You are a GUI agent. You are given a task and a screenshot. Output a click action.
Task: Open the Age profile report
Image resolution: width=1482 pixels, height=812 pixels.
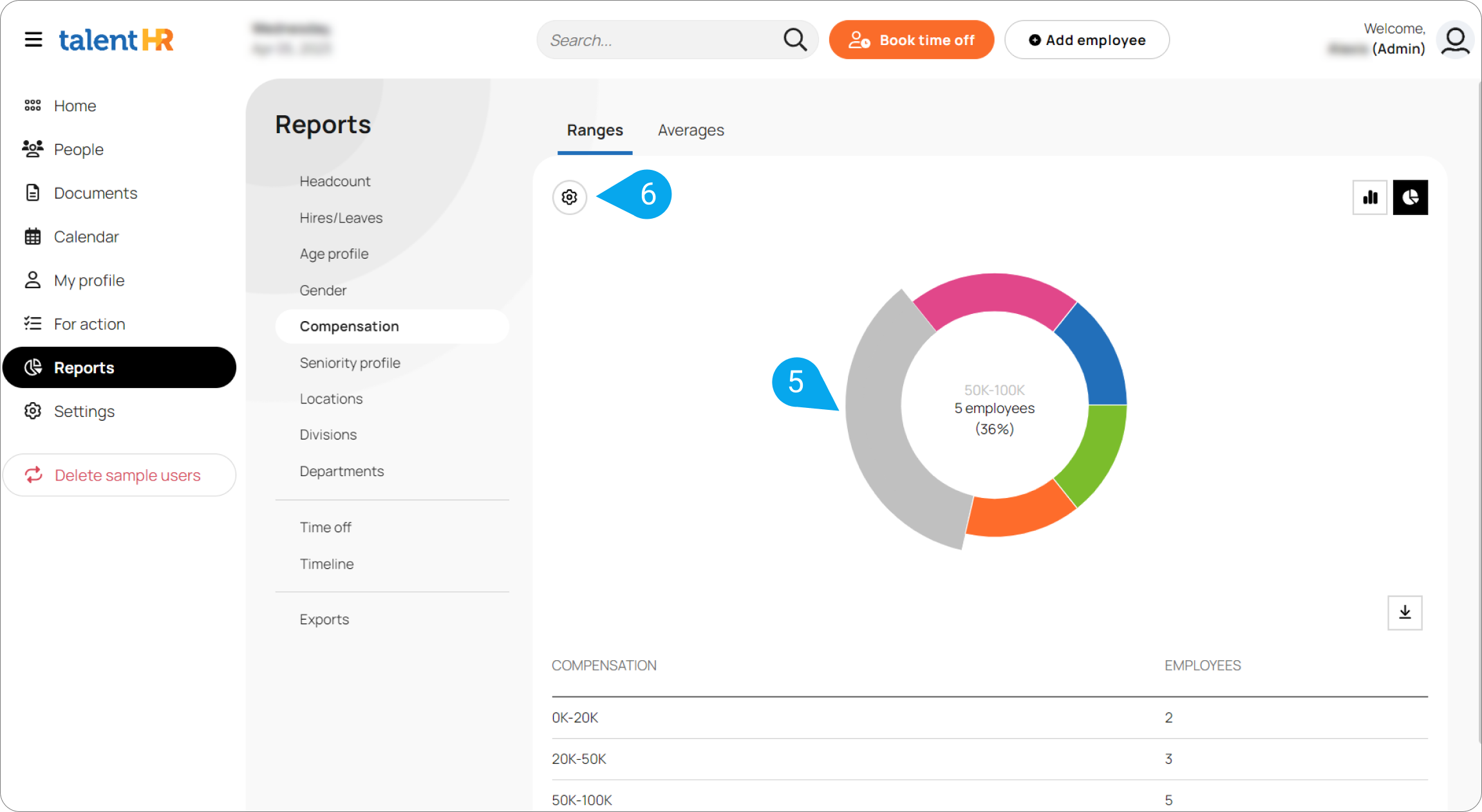[x=334, y=254]
